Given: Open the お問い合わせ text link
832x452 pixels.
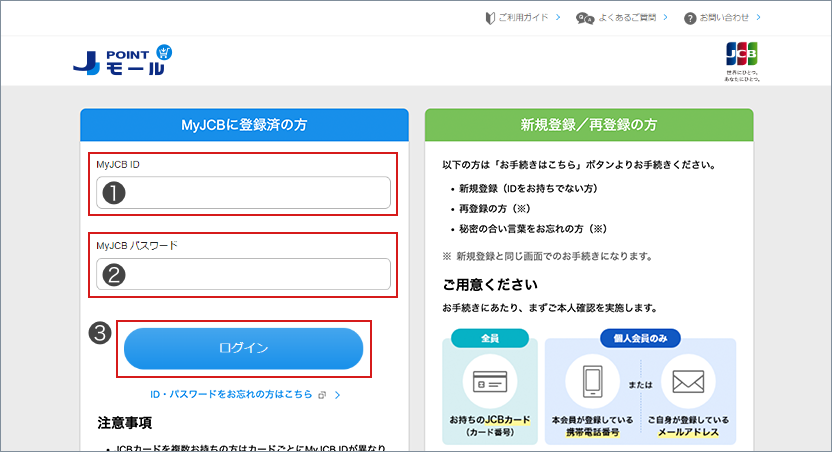Looking at the screenshot, I should [x=724, y=18].
